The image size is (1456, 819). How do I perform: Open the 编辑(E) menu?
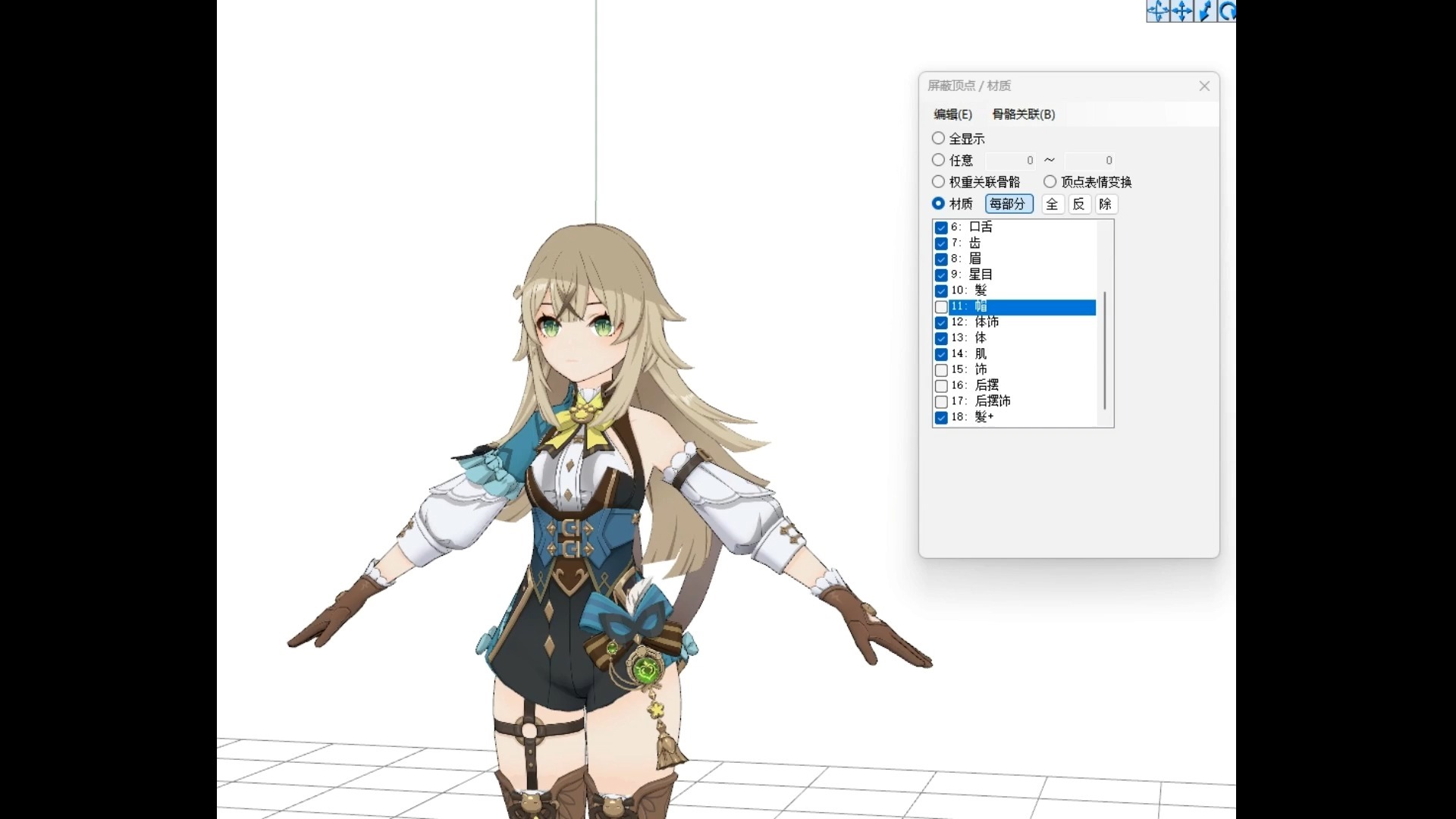952,114
